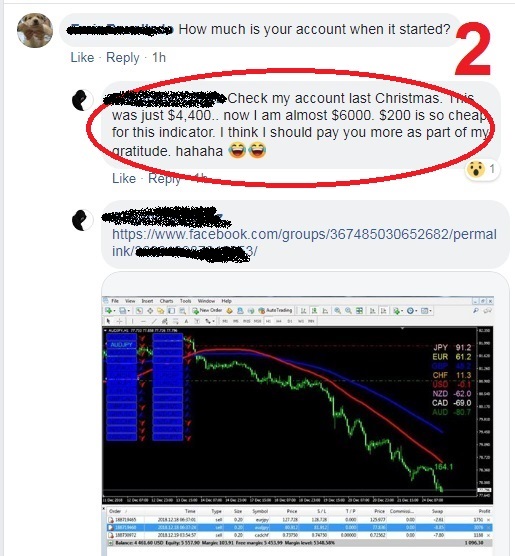Click the search magnifier icon in MetaTrader

(476, 311)
